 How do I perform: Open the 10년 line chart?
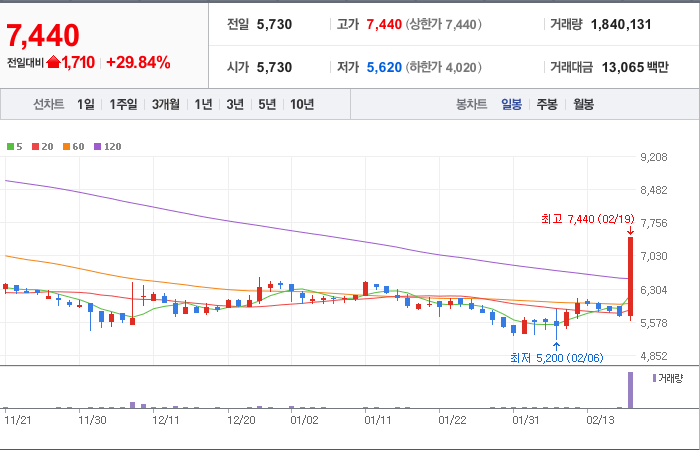[x=302, y=105]
